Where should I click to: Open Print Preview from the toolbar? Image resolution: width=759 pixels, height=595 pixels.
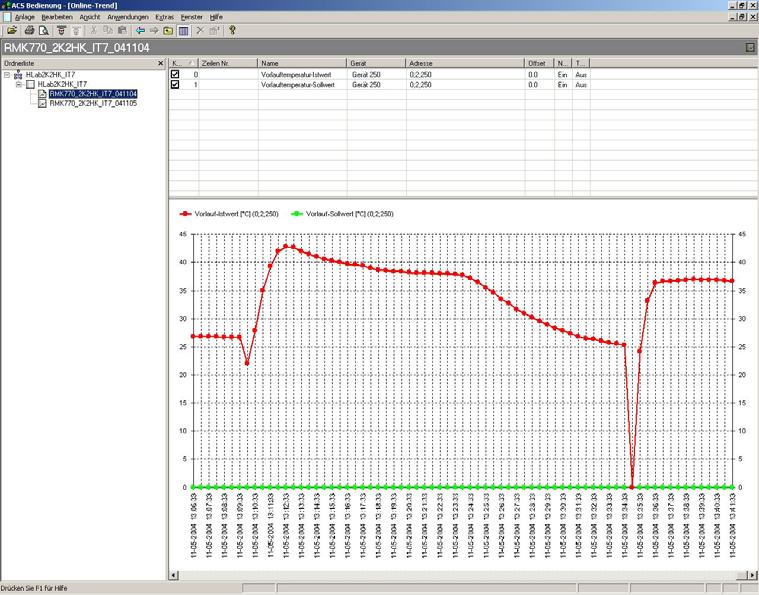[44, 31]
